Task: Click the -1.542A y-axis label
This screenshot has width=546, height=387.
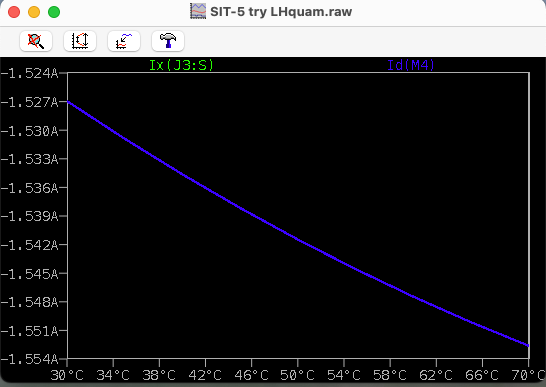Action: pos(29,245)
